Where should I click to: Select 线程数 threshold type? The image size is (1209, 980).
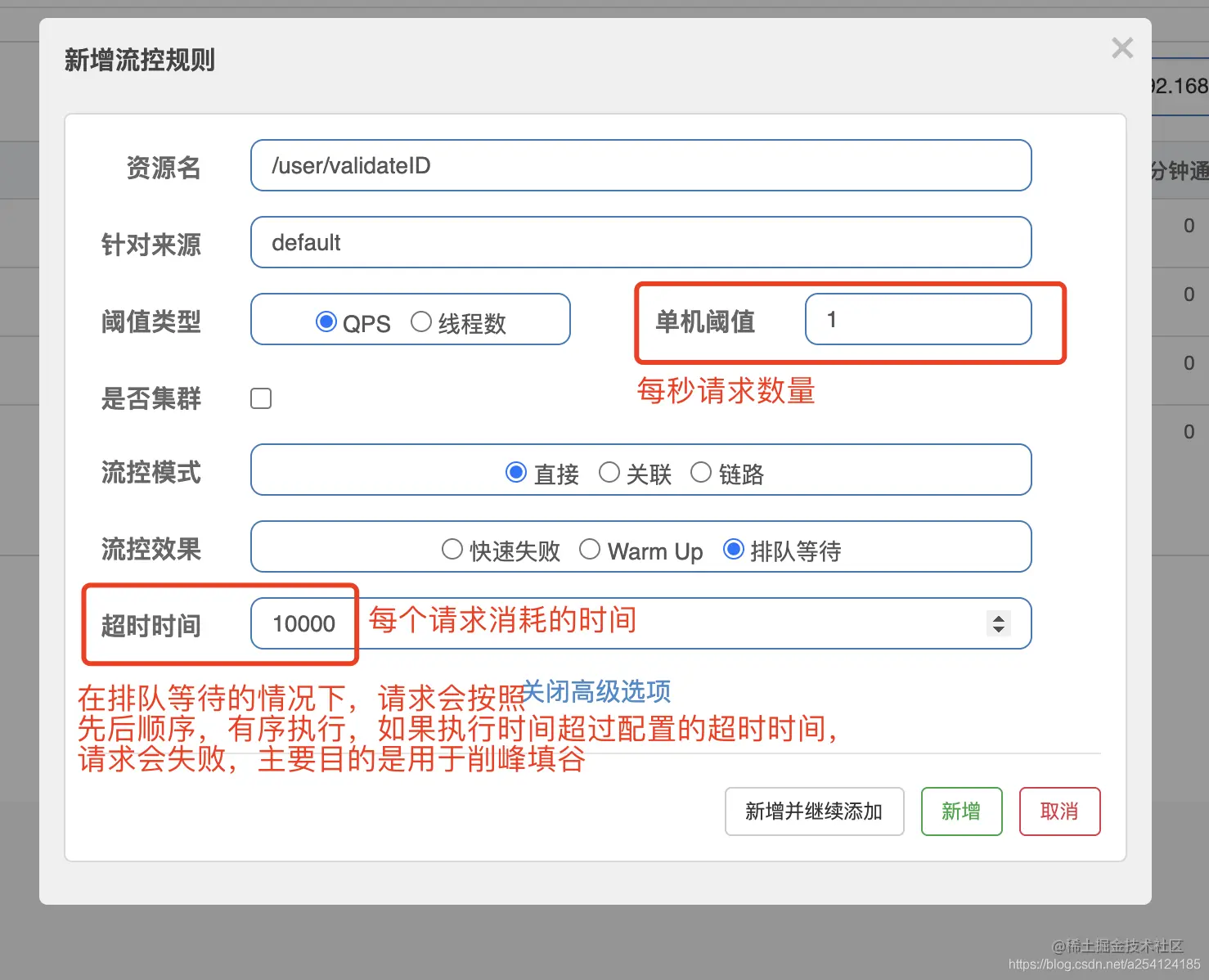click(420, 321)
